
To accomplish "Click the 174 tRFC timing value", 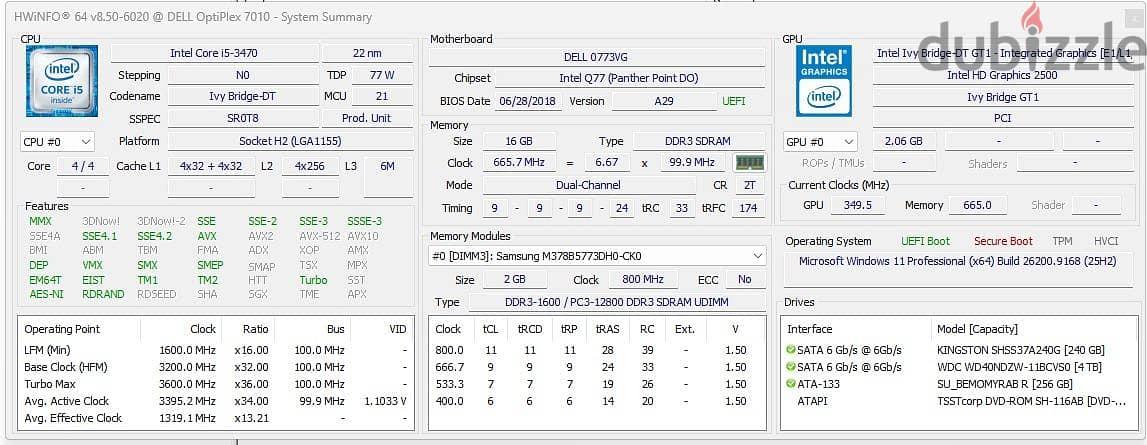I will 748,209.
